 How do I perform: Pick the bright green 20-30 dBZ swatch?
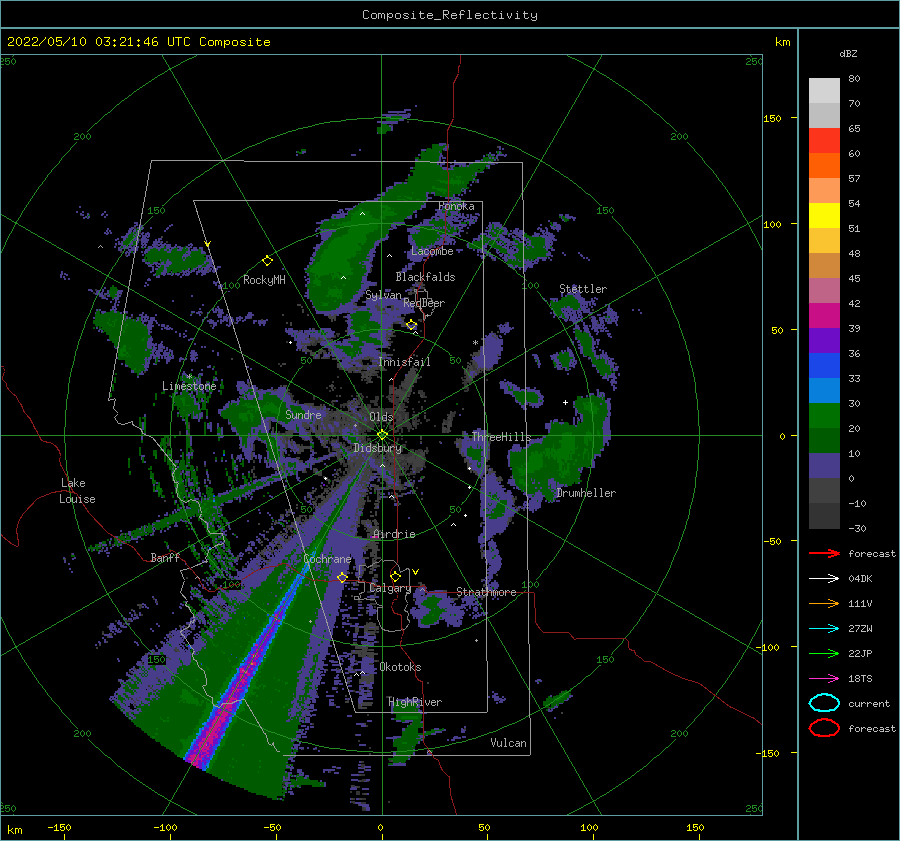pyautogui.click(x=824, y=416)
